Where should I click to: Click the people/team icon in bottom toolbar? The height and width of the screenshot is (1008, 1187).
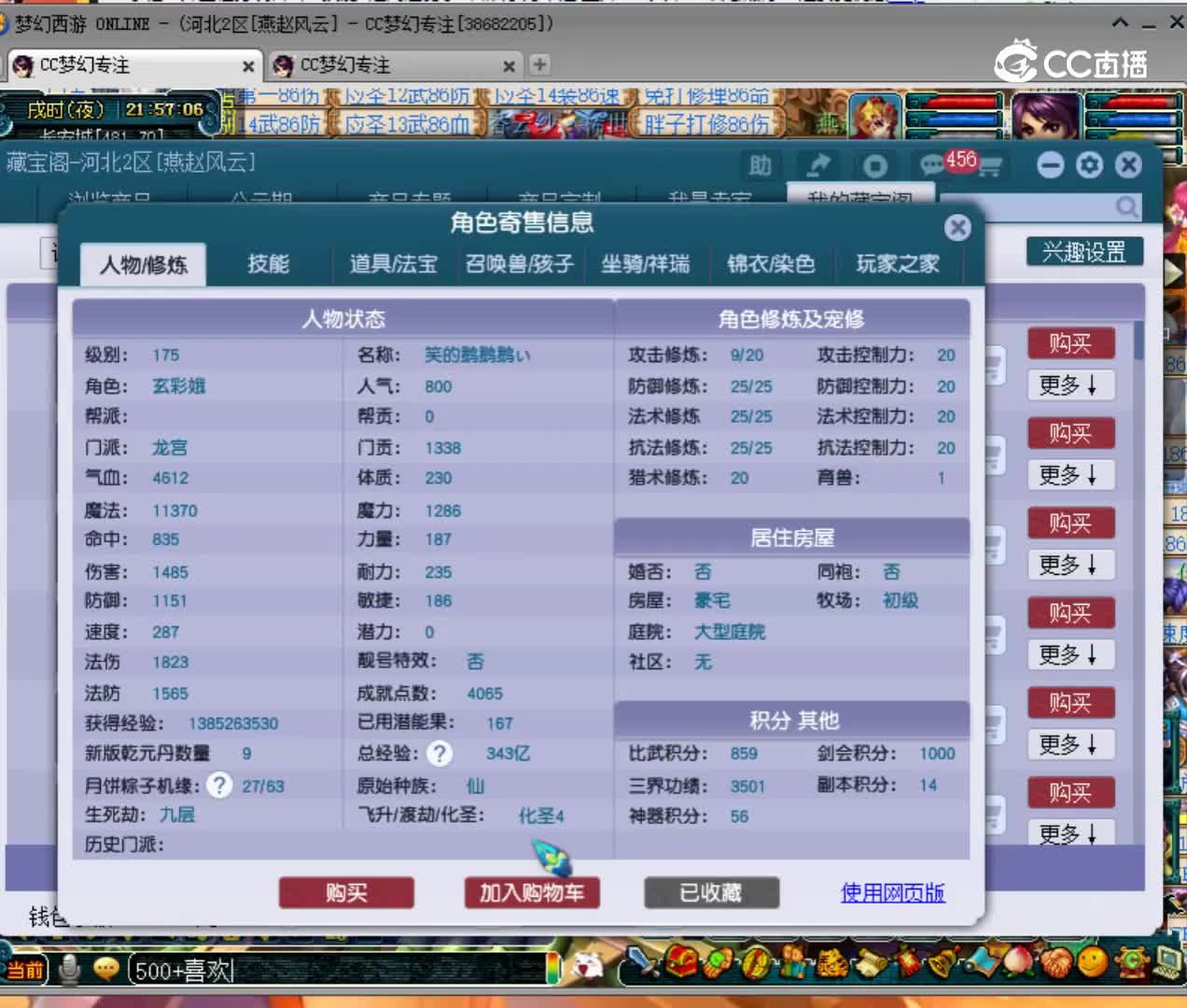tap(794, 963)
